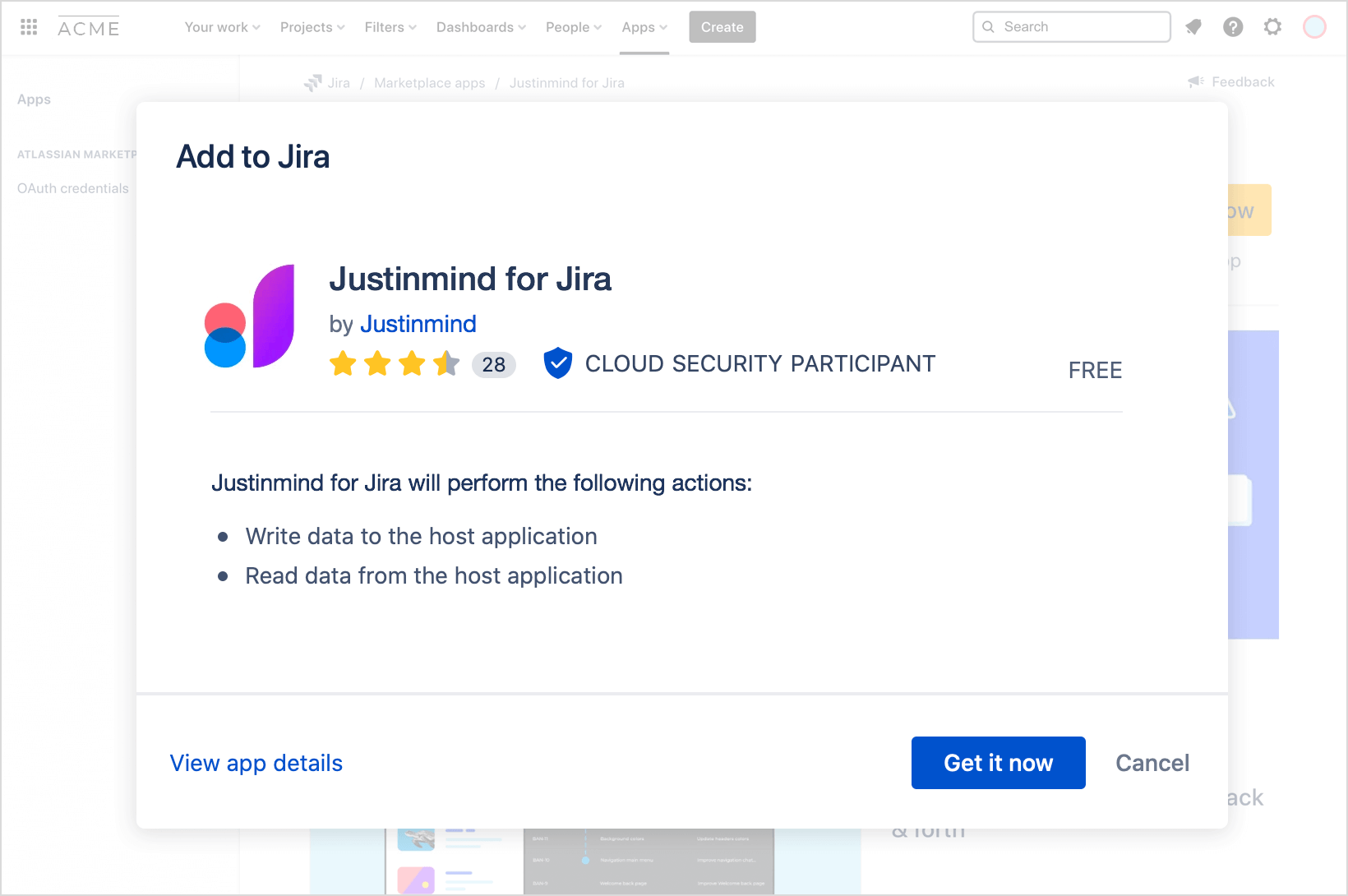Expand the People dropdown
The width and height of the screenshot is (1348, 896).
click(574, 27)
